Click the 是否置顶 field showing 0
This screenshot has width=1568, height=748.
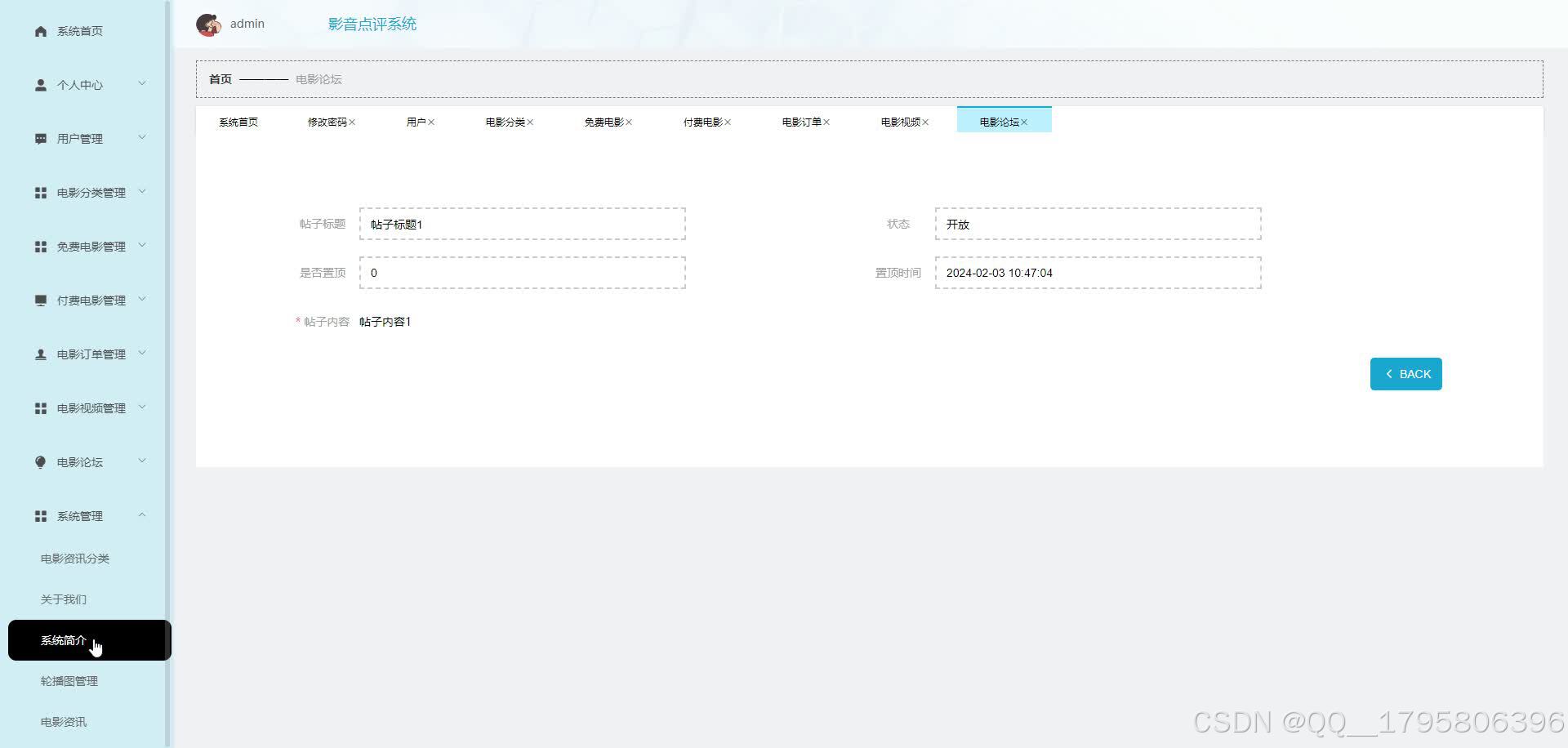pos(523,273)
